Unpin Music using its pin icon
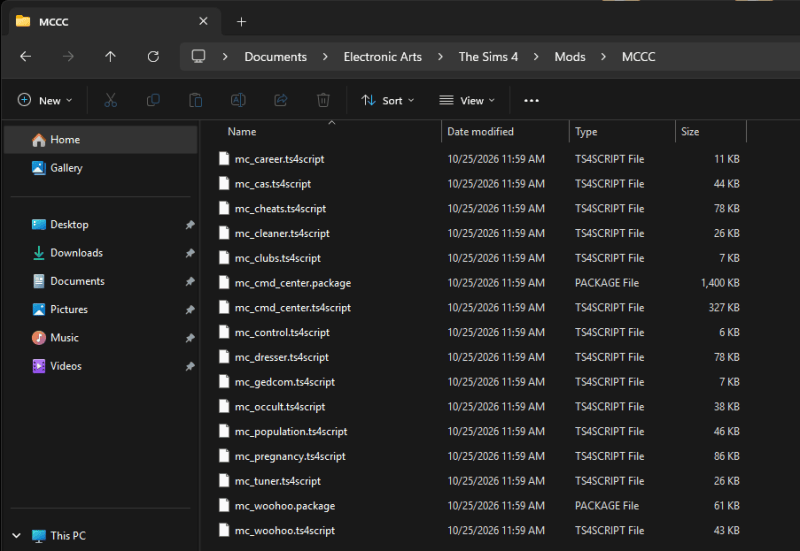800x551 pixels. (x=190, y=338)
